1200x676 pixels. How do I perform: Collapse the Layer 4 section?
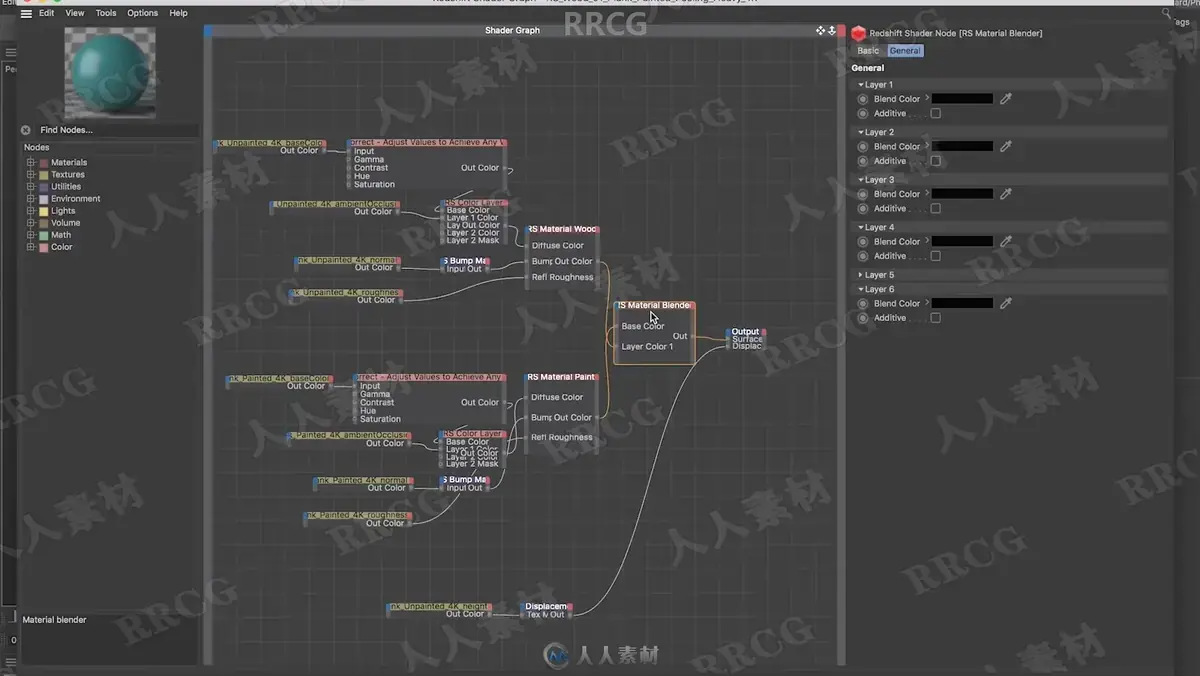tap(861, 227)
